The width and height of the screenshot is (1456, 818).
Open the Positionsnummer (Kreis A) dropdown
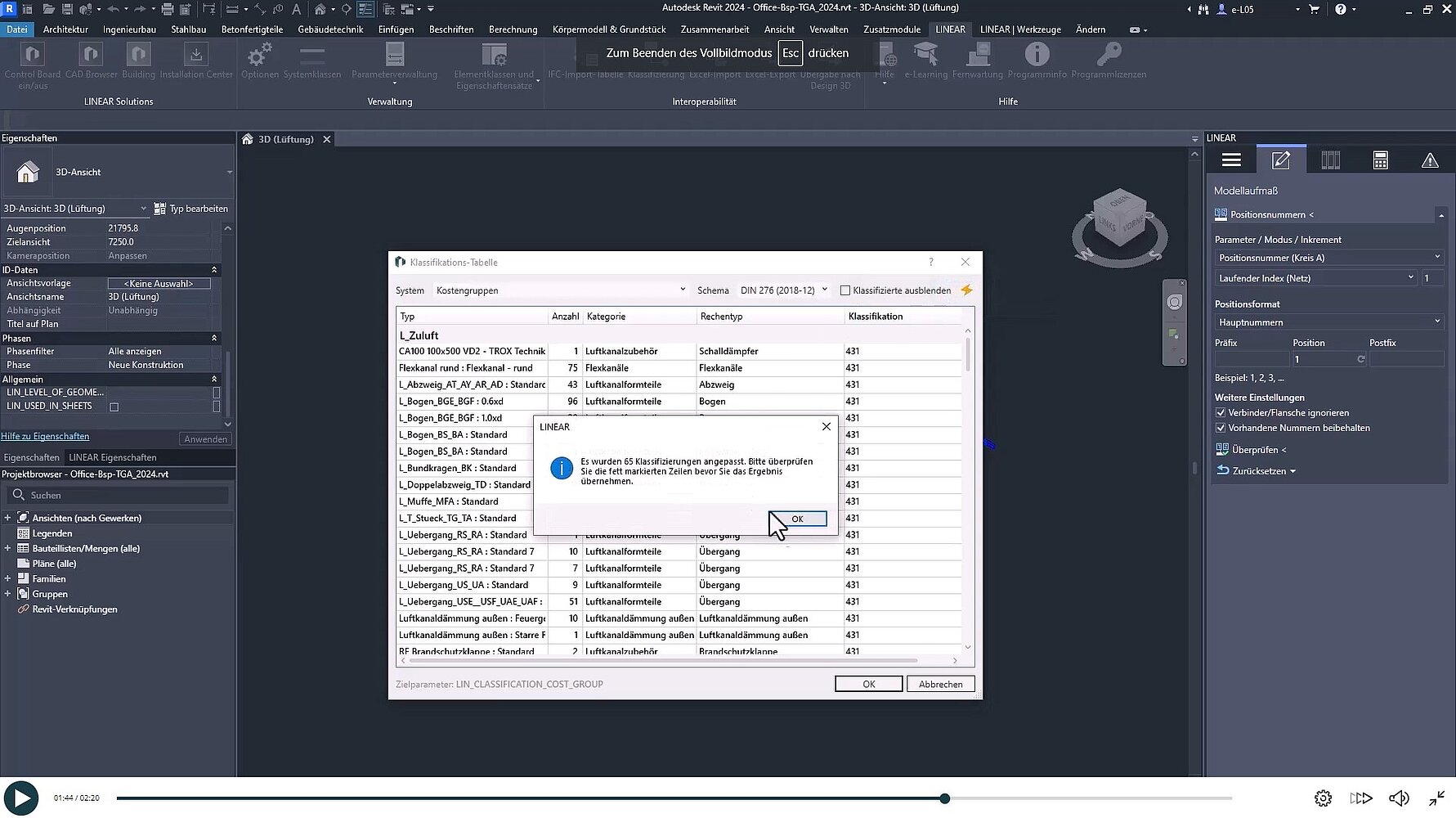coord(1329,258)
